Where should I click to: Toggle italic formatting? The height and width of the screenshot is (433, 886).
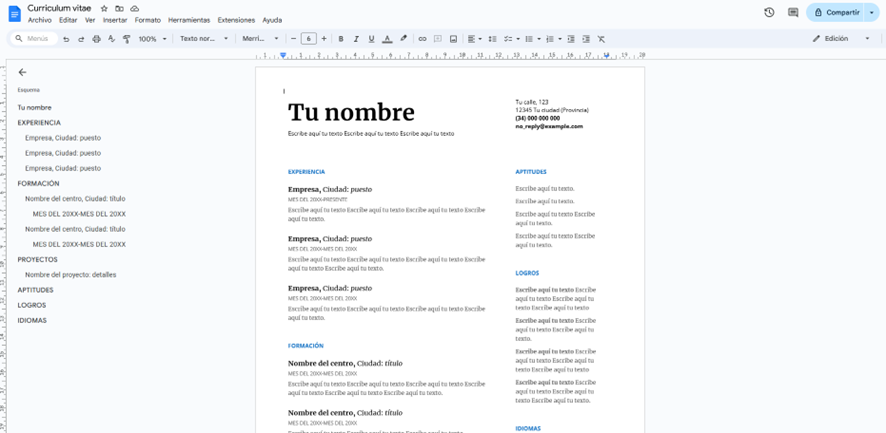356,39
